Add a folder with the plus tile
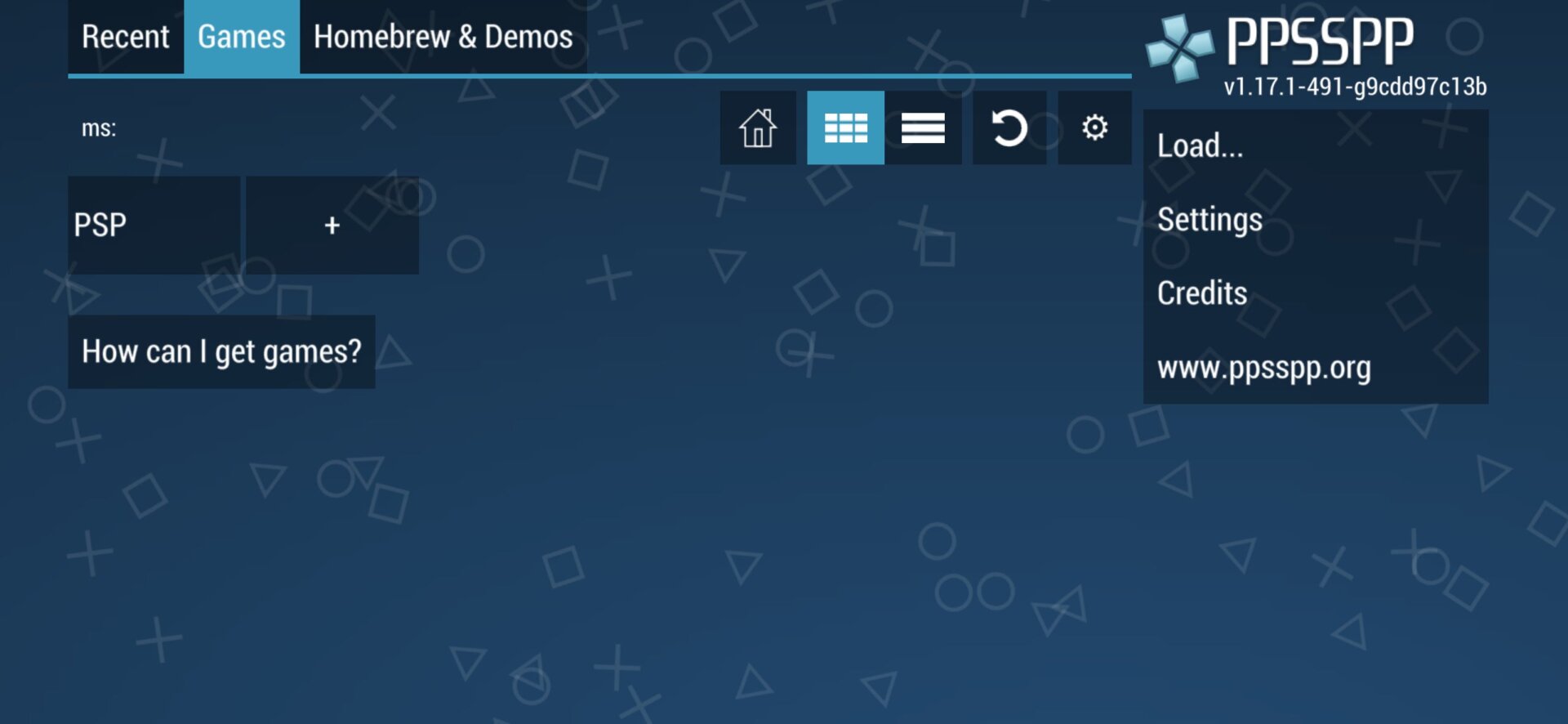This screenshot has height=724, width=1568. pyautogui.click(x=332, y=226)
